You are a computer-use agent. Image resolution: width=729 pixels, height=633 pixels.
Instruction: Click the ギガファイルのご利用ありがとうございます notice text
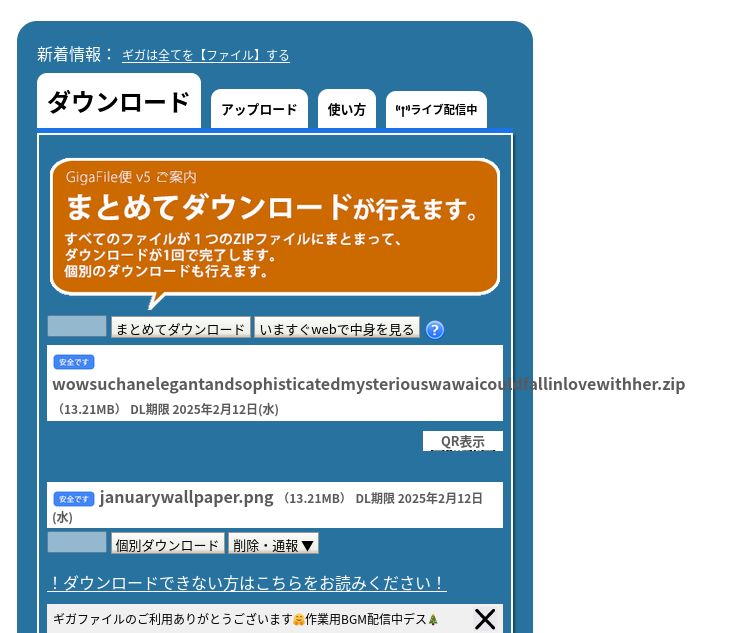pyautogui.click(x=246, y=620)
